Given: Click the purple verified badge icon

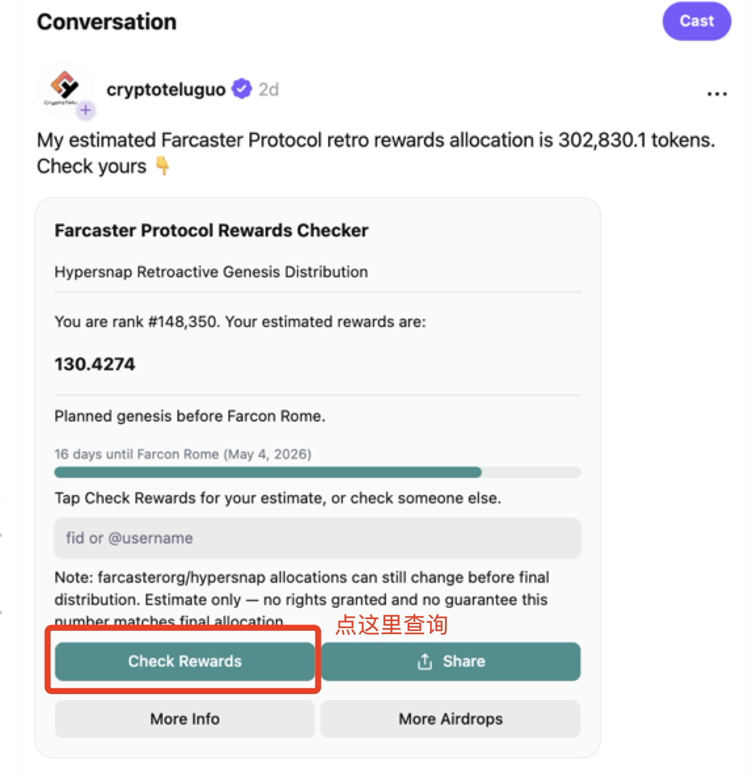Looking at the screenshot, I should pos(242,89).
